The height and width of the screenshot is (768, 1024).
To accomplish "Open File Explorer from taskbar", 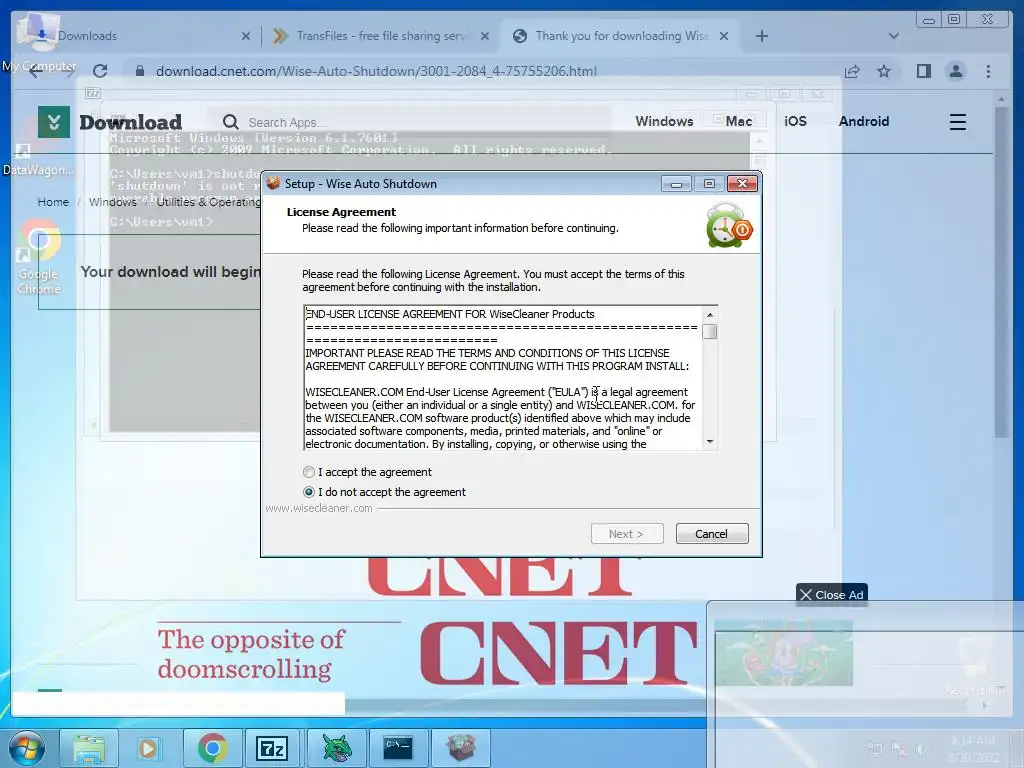I will (x=89, y=748).
